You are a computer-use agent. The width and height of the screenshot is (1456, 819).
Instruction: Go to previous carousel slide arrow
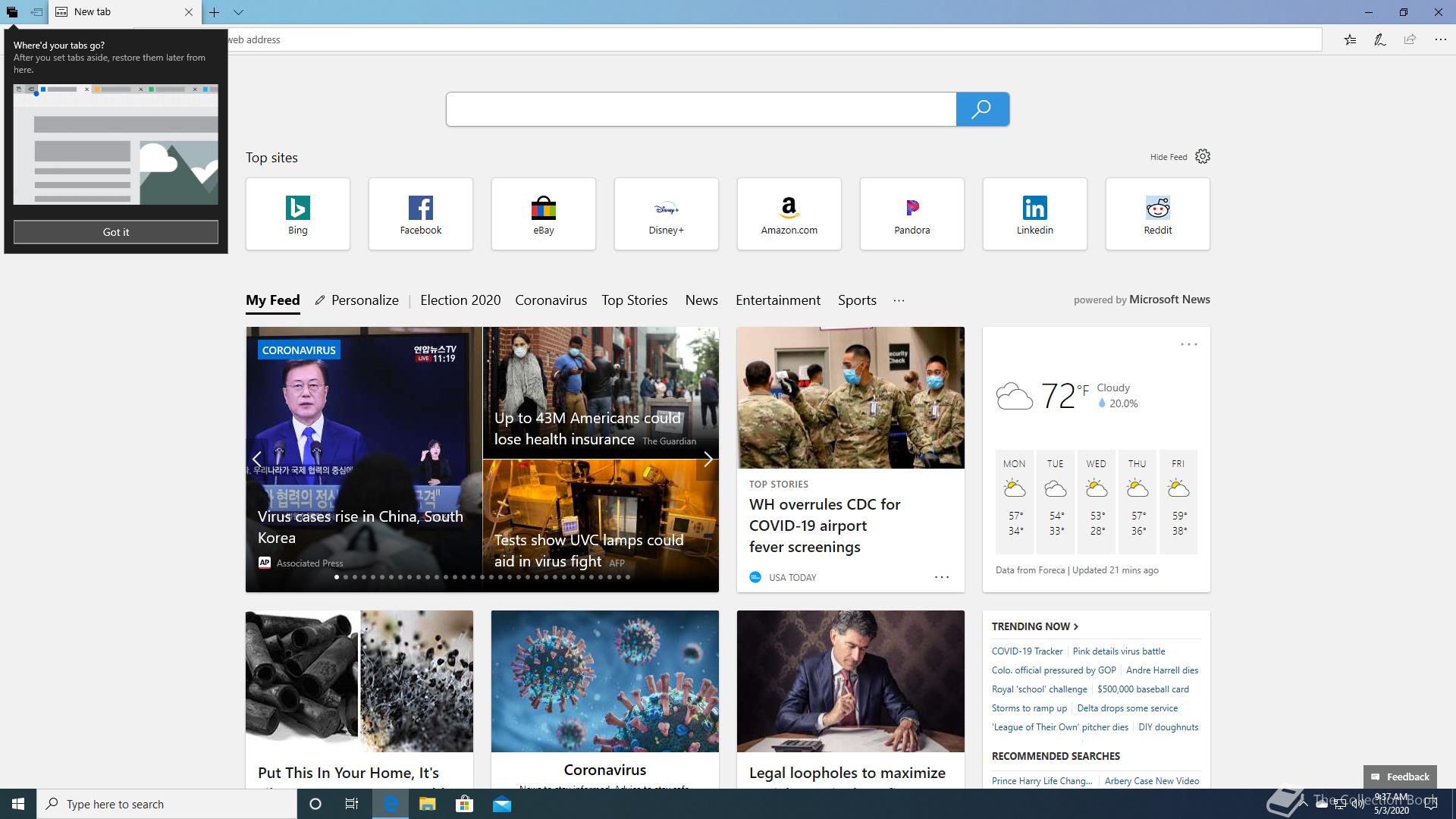[257, 460]
